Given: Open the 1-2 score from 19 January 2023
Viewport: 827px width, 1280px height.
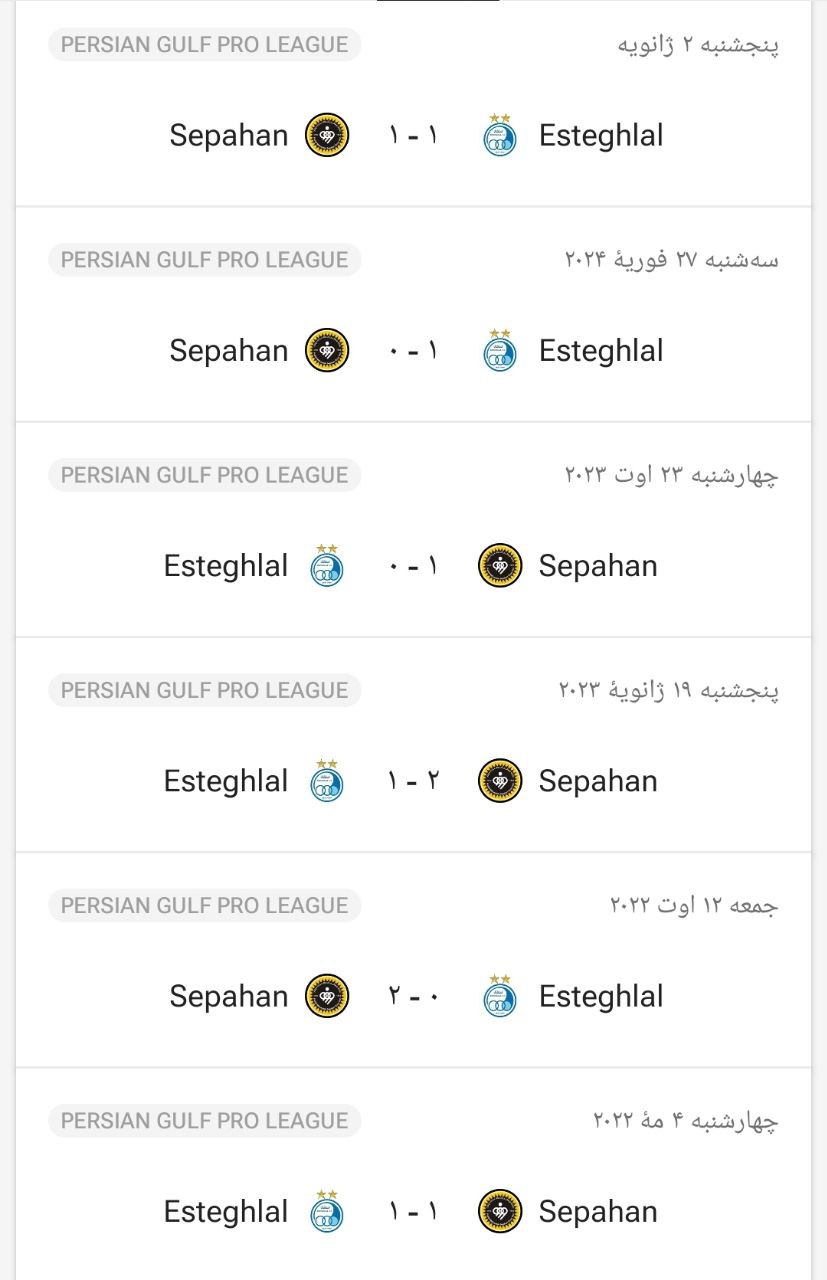Looking at the screenshot, I should pyautogui.click(x=413, y=781).
